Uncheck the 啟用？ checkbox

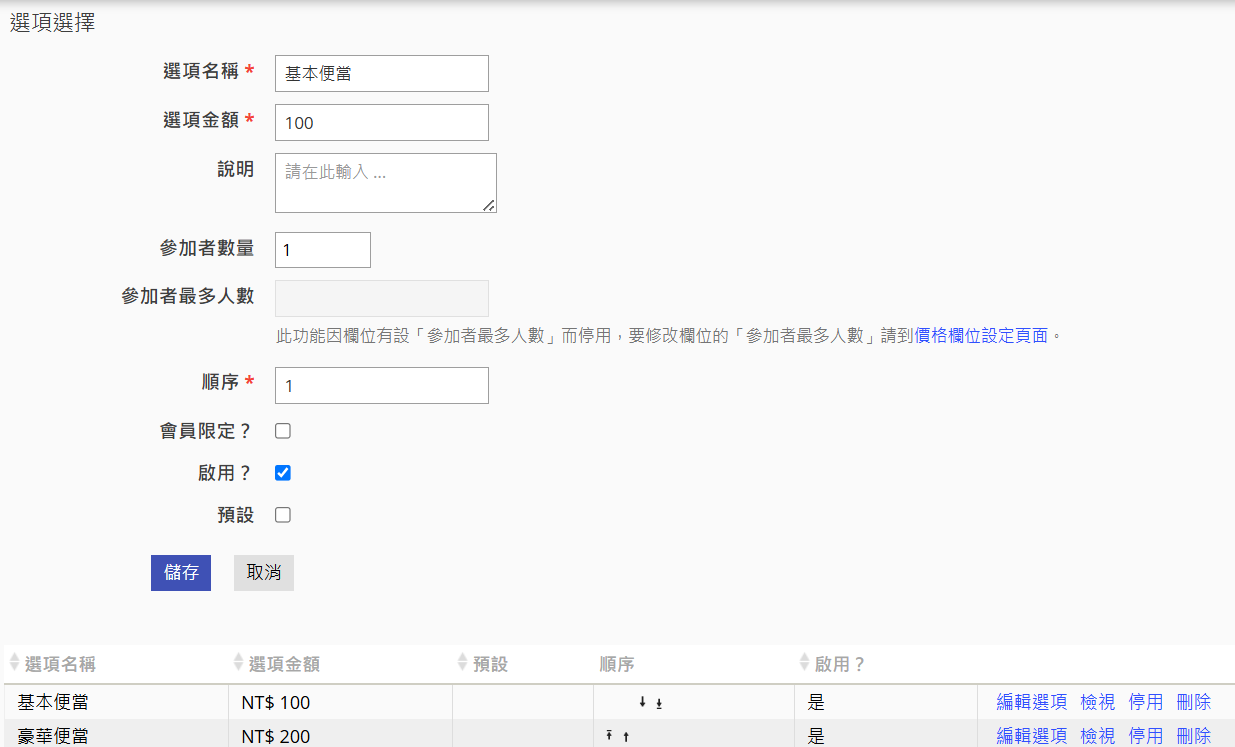point(283,473)
